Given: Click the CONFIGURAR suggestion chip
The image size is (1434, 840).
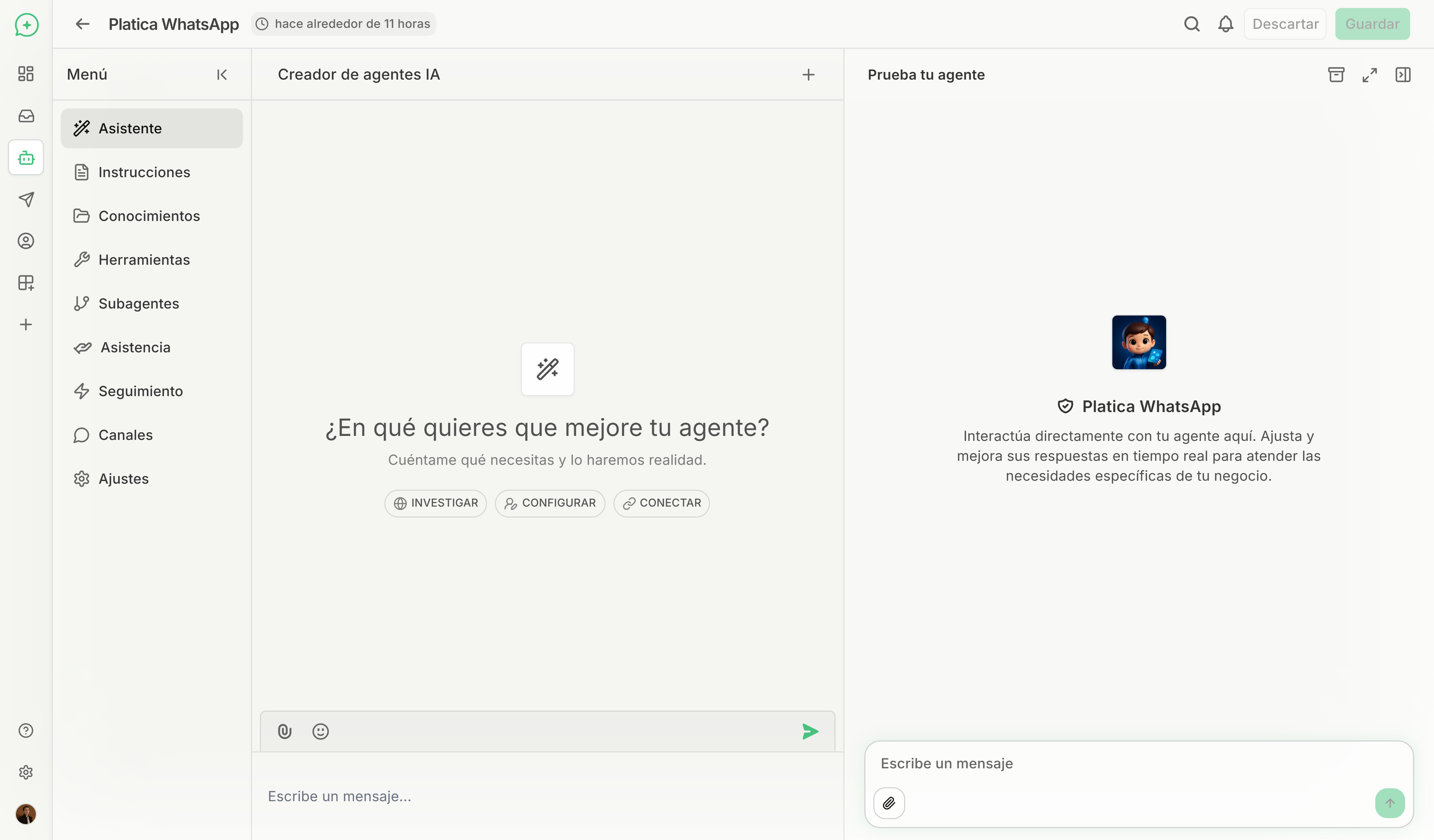Looking at the screenshot, I should pos(550,503).
